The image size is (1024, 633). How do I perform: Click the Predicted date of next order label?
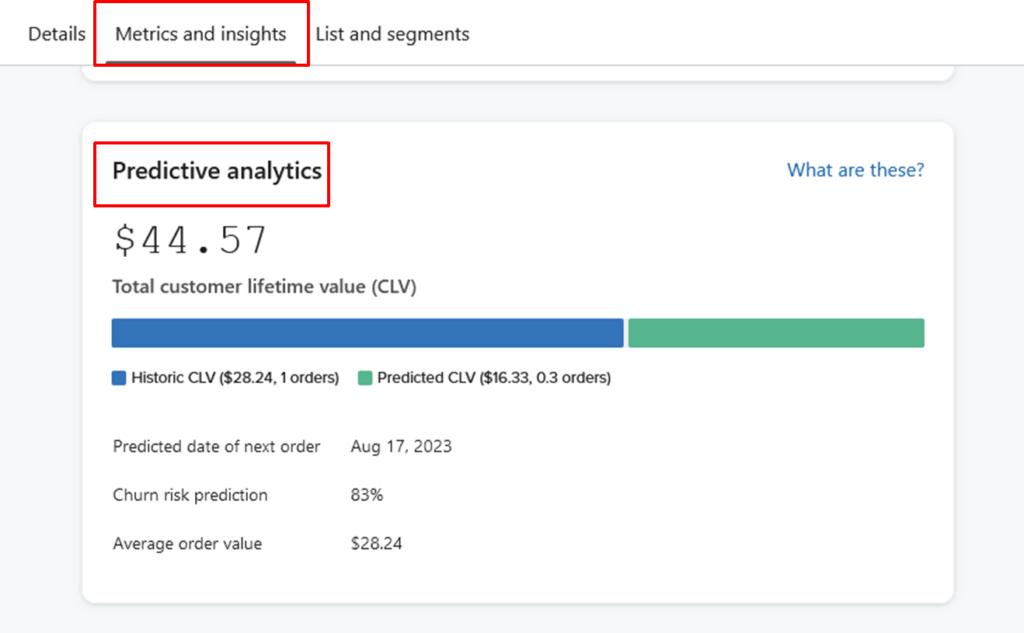click(216, 446)
